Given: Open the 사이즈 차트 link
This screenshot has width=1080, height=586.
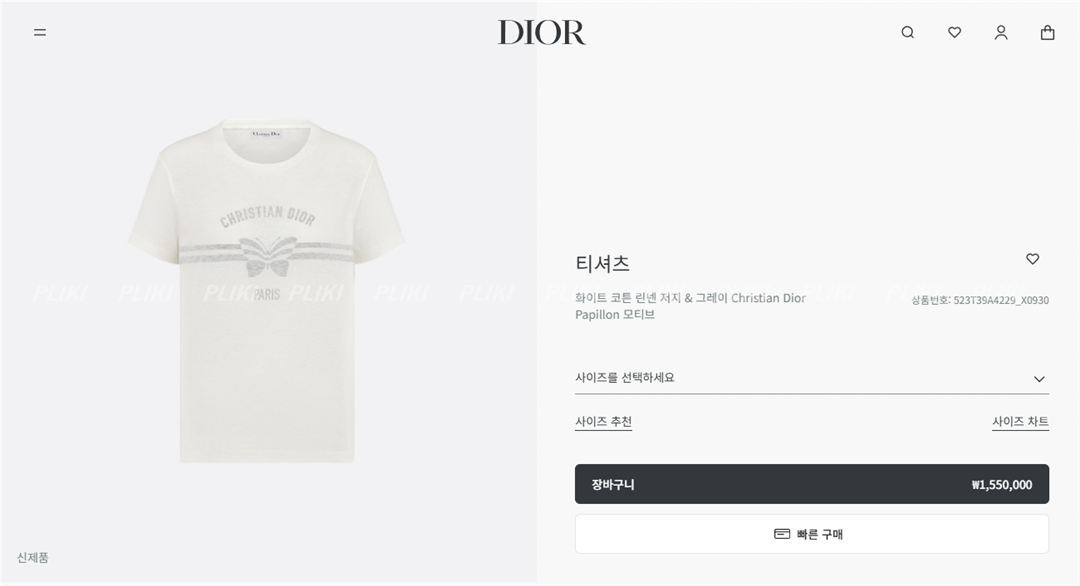Looking at the screenshot, I should (1020, 421).
